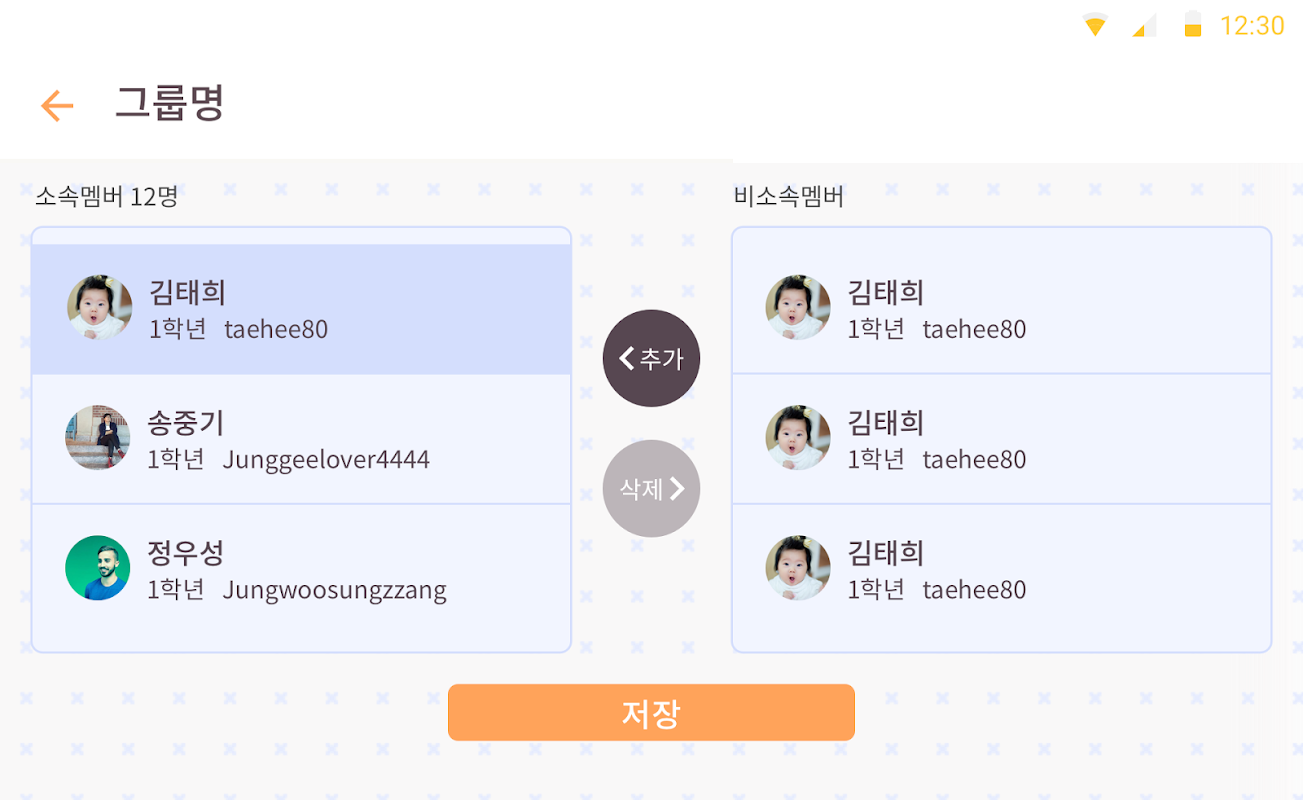Tap third avatar in 비소속멤버 list
The width and height of the screenshot is (1303, 800).
click(798, 568)
